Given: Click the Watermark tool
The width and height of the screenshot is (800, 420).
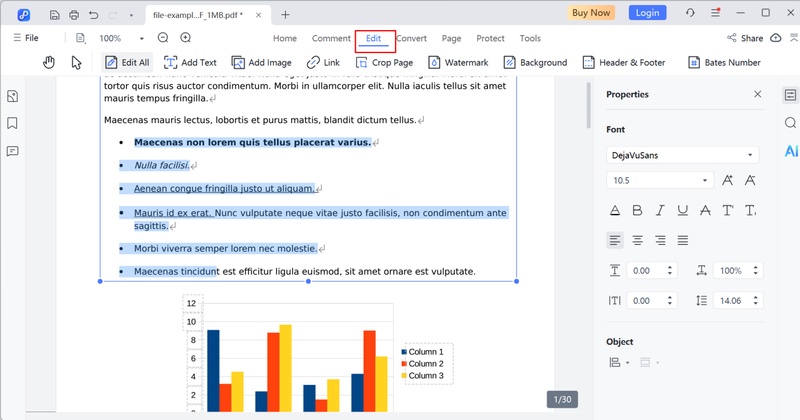Looking at the screenshot, I should tap(456, 62).
